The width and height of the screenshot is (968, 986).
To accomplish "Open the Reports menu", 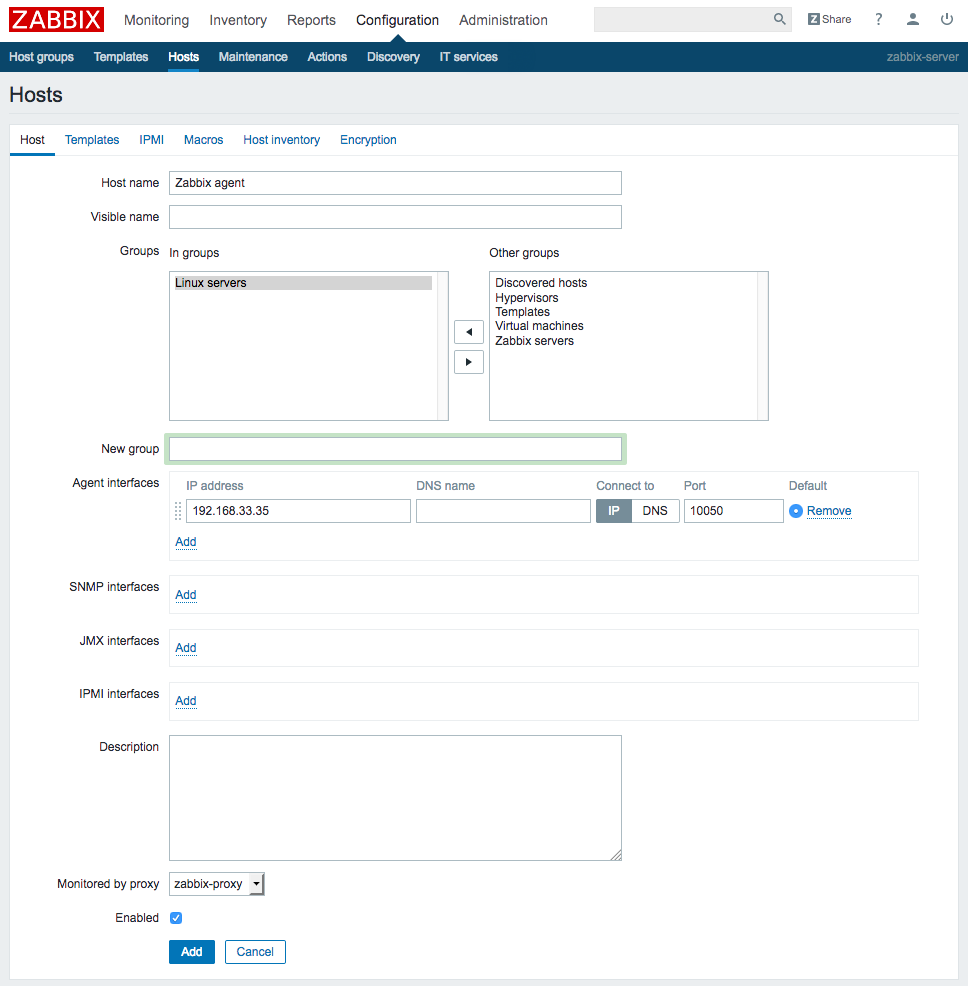I will 311,20.
